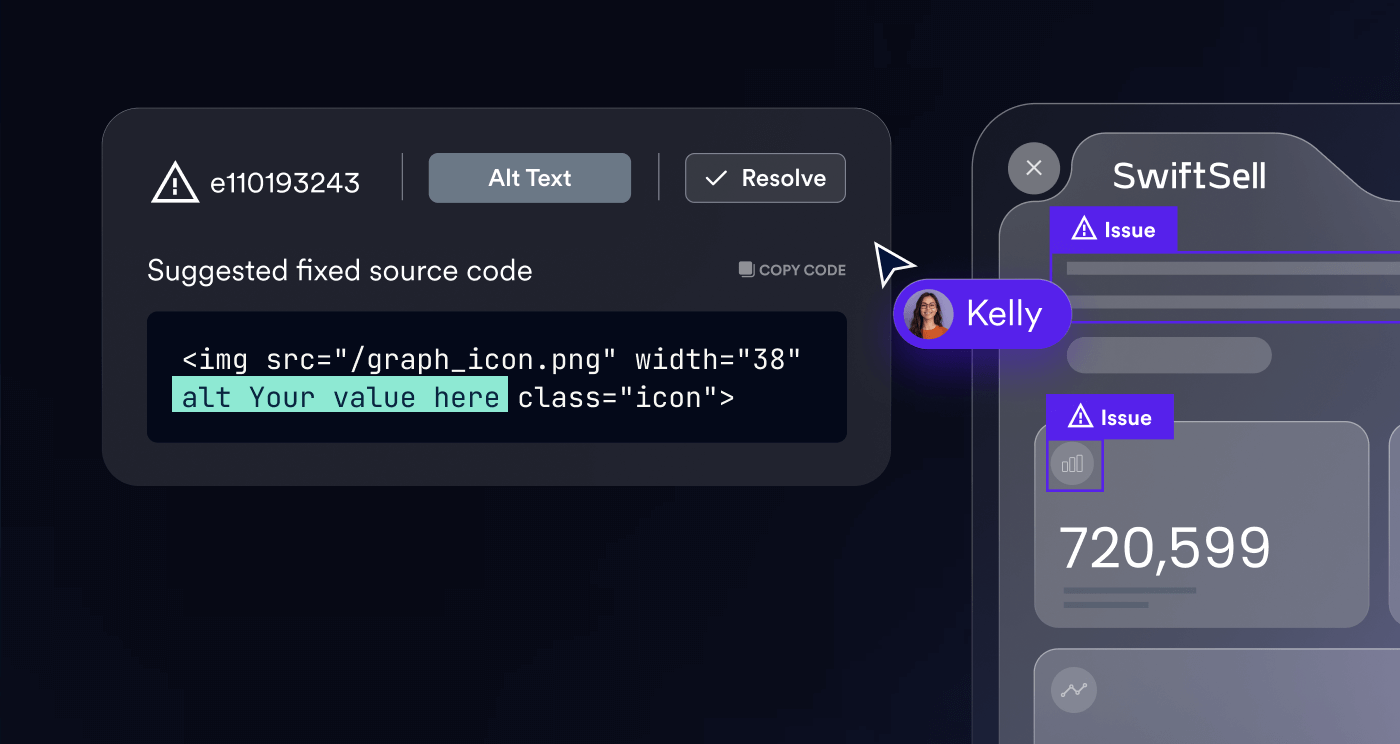
Task: Click the warning triangle beside e110193243
Action: pos(174,182)
